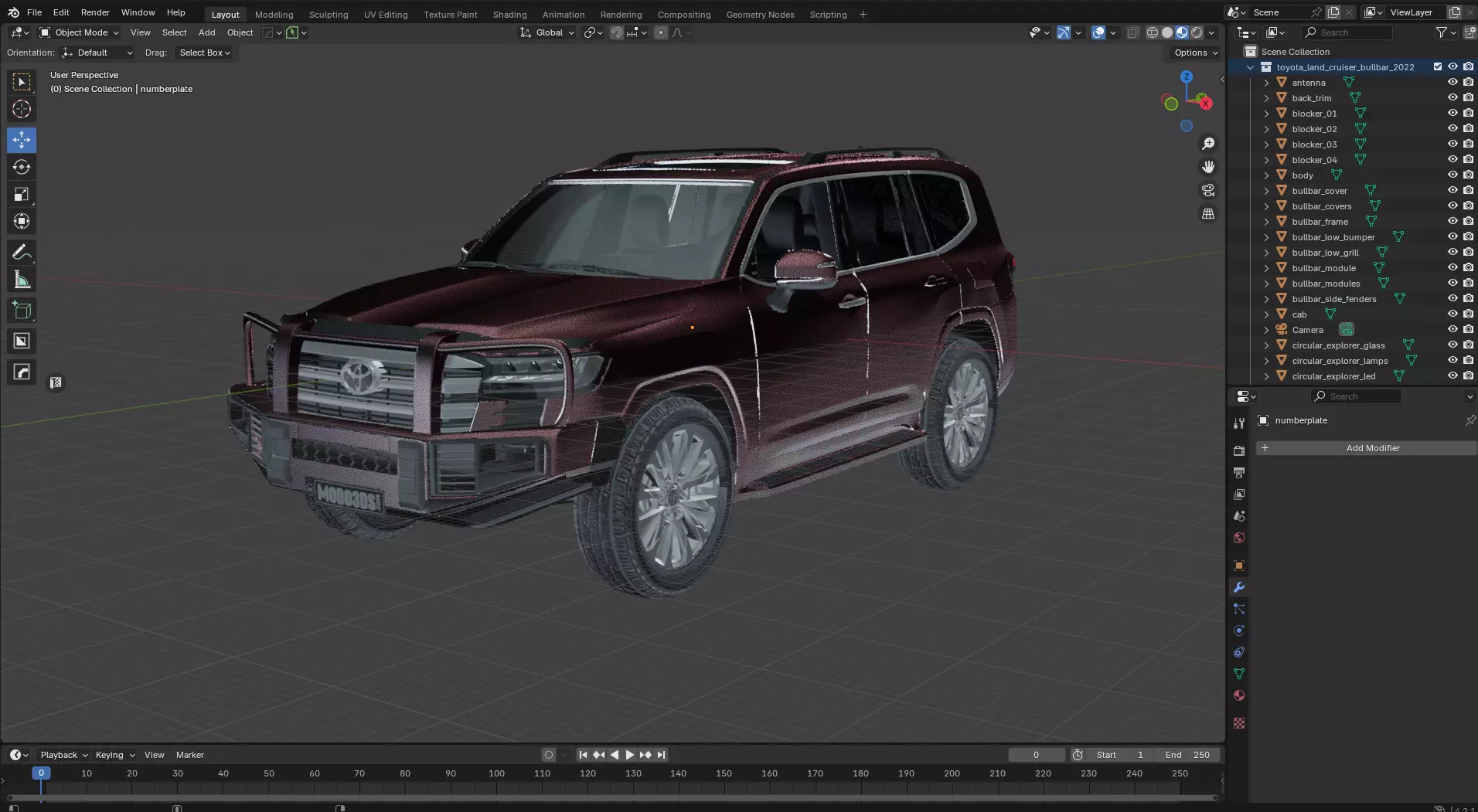This screenshot has height=812, width=1478.
Task: Open the Texture properties tab
Action: (x=1239, y=723)
